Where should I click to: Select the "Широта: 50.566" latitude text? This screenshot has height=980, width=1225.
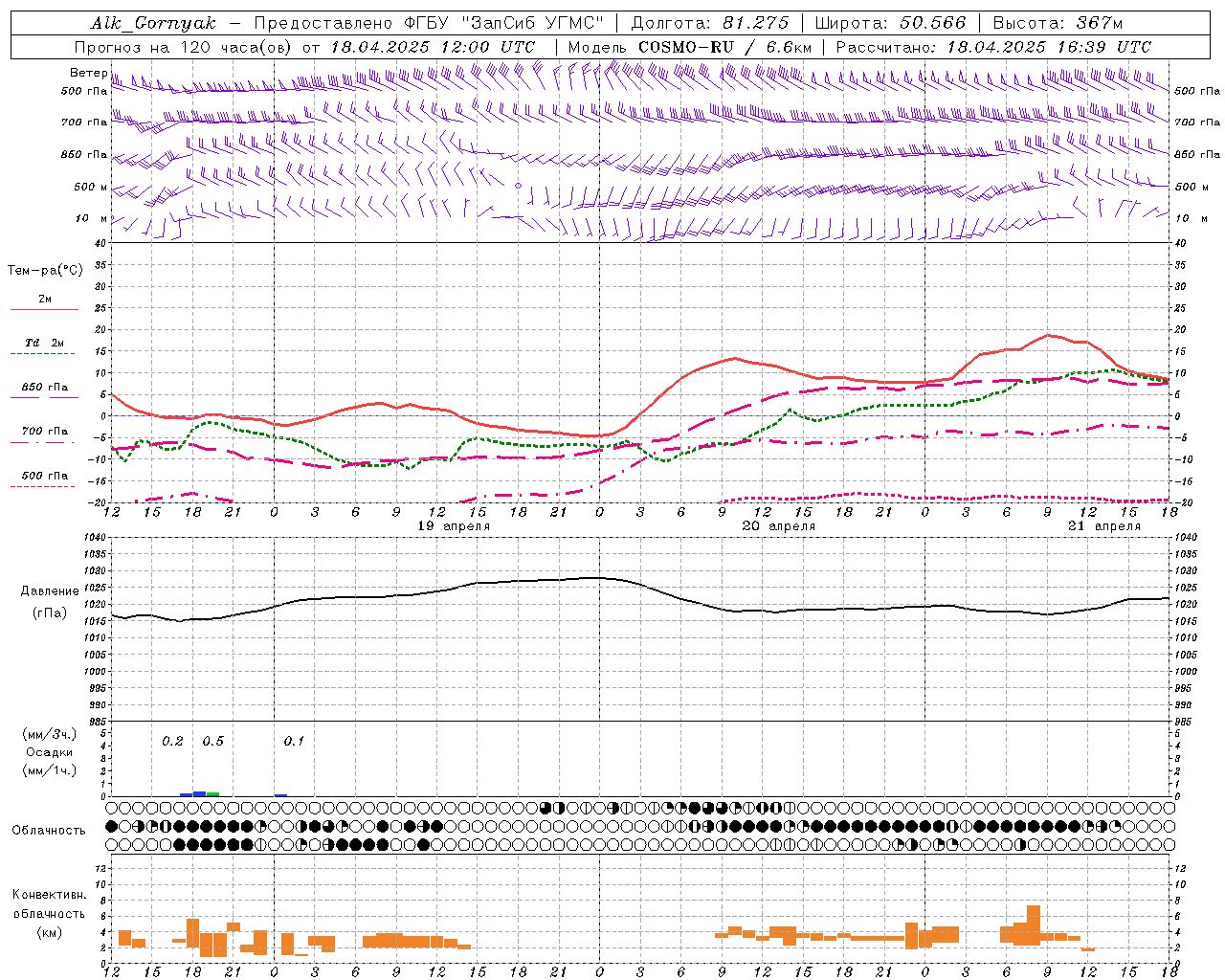891,23
